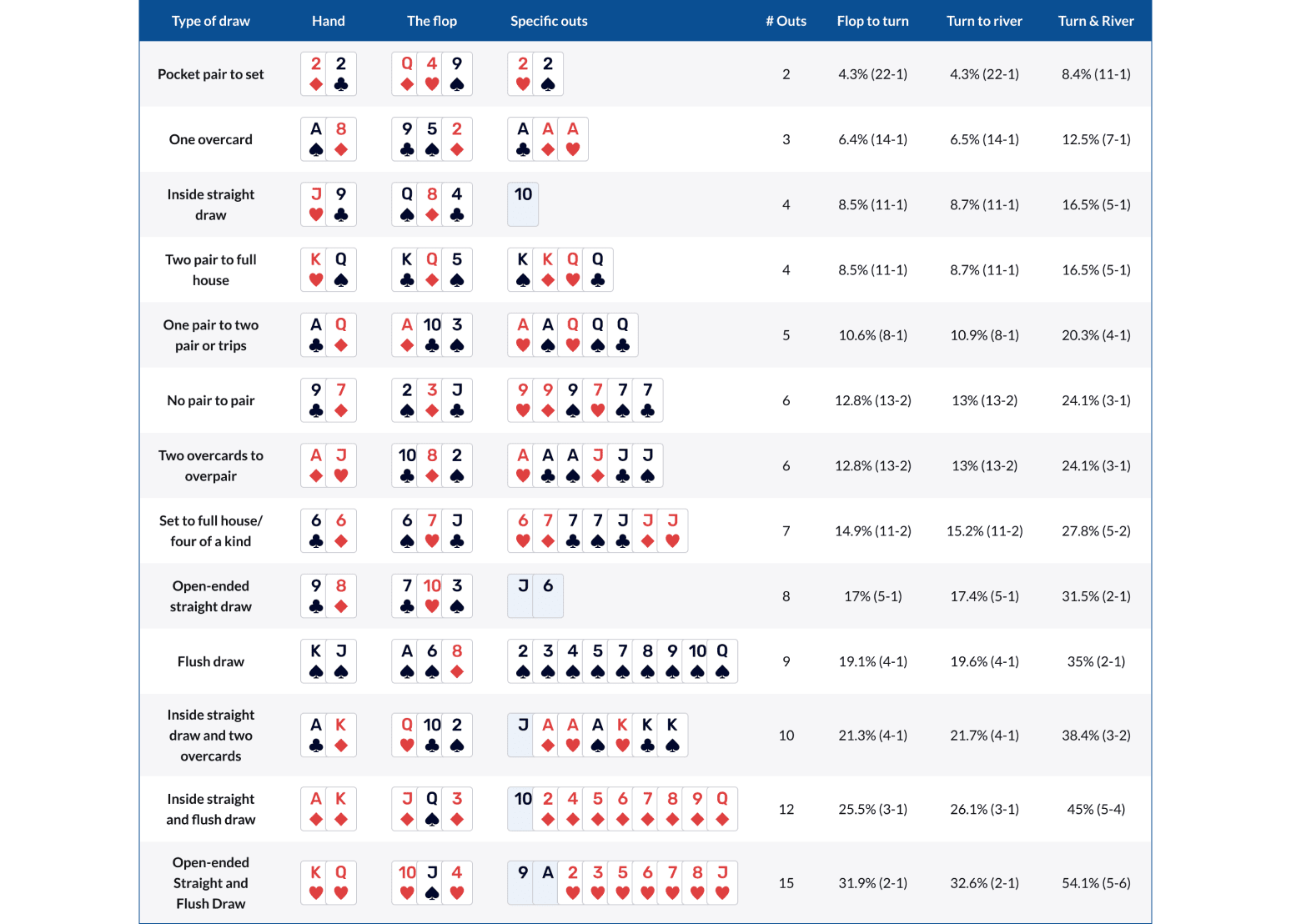Click the 2 of diamonds in Pocket pair hand
The height and width of the screenshot is (924, 1291).
[x=316, y=74]
